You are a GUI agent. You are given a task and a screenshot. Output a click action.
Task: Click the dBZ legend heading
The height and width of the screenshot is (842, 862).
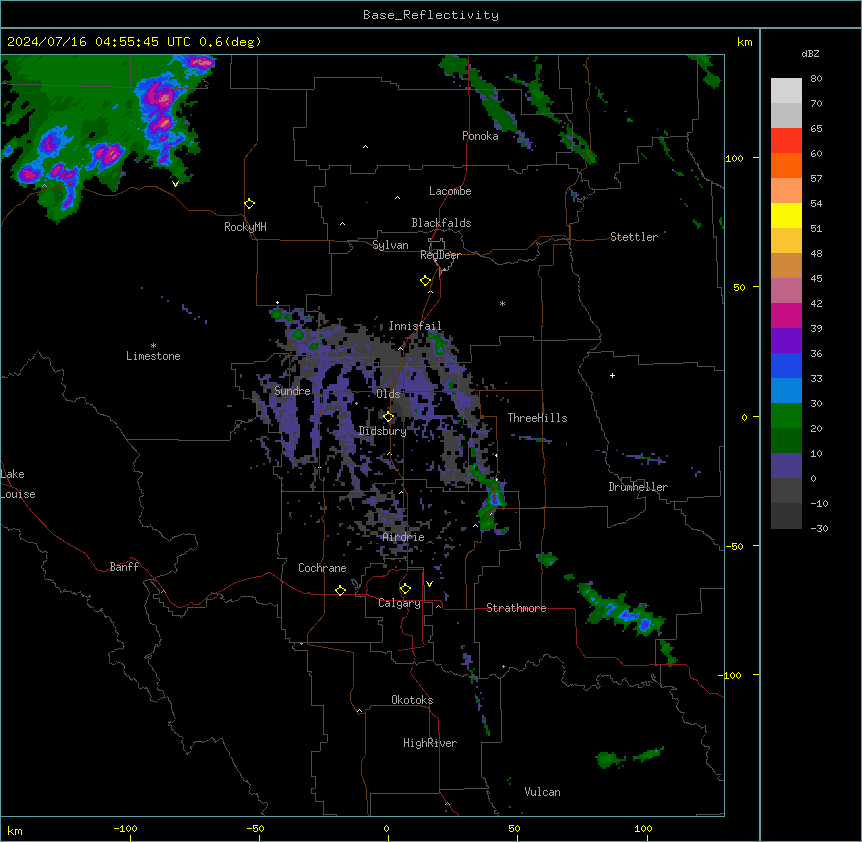click(810, 53)
